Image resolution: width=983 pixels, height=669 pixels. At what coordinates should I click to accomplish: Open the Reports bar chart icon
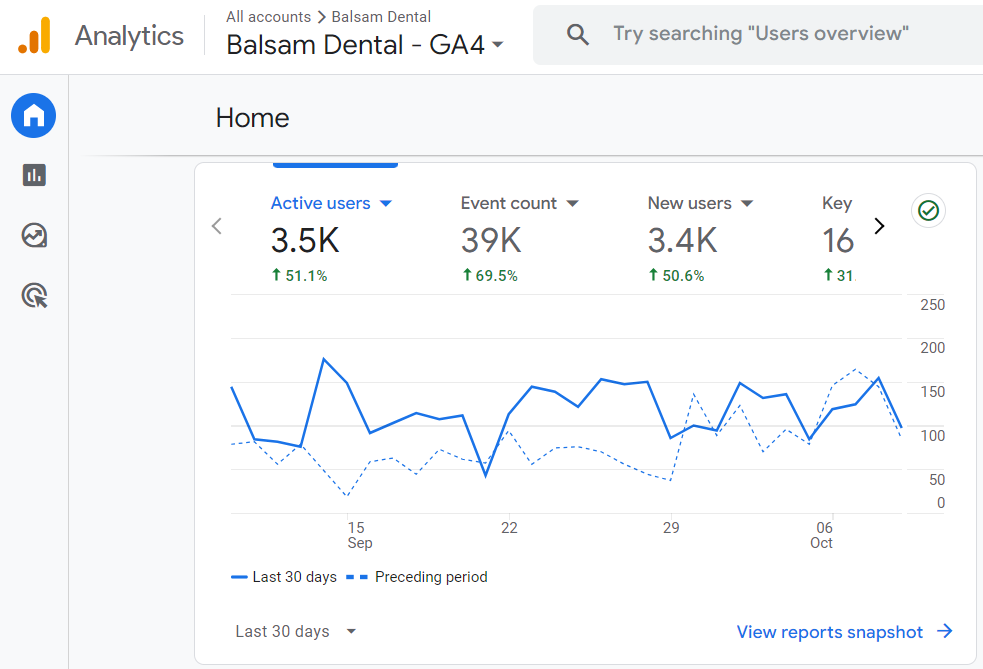(x=34, y=175)
